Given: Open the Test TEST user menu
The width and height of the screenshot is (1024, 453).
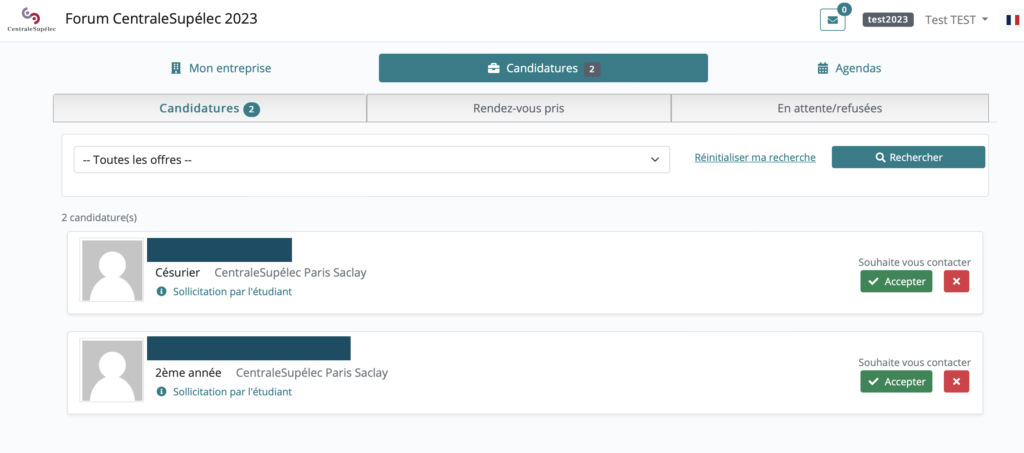Looking at the screenshot, I should [956, 20].
